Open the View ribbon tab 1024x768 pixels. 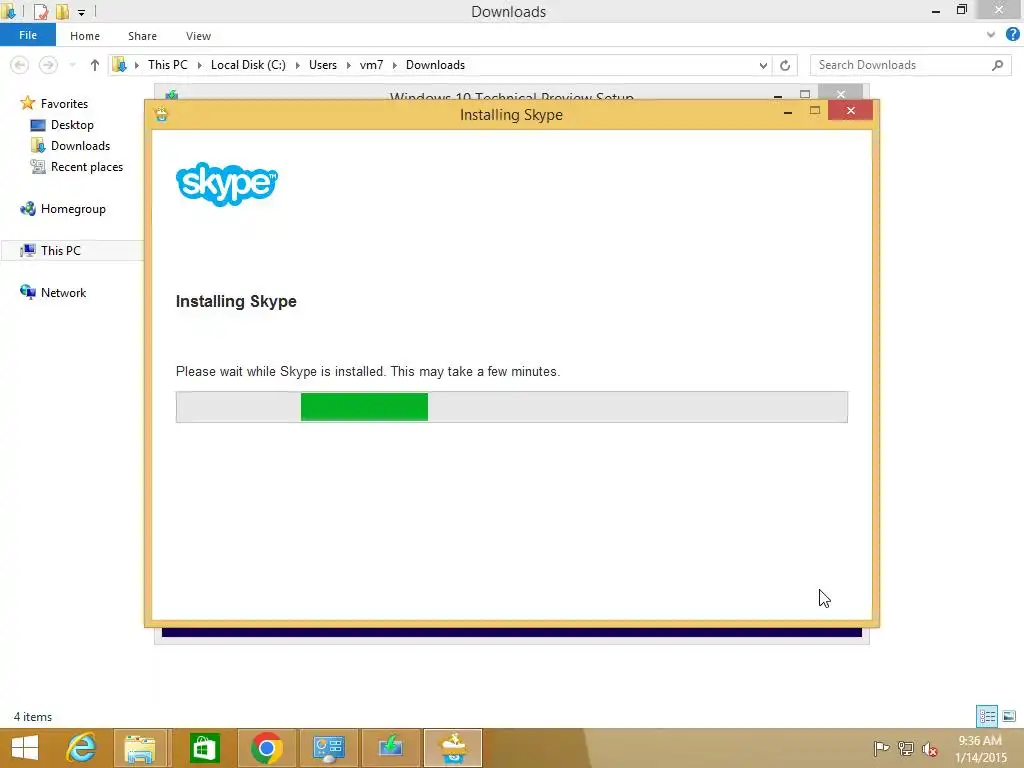pos(198,36)
